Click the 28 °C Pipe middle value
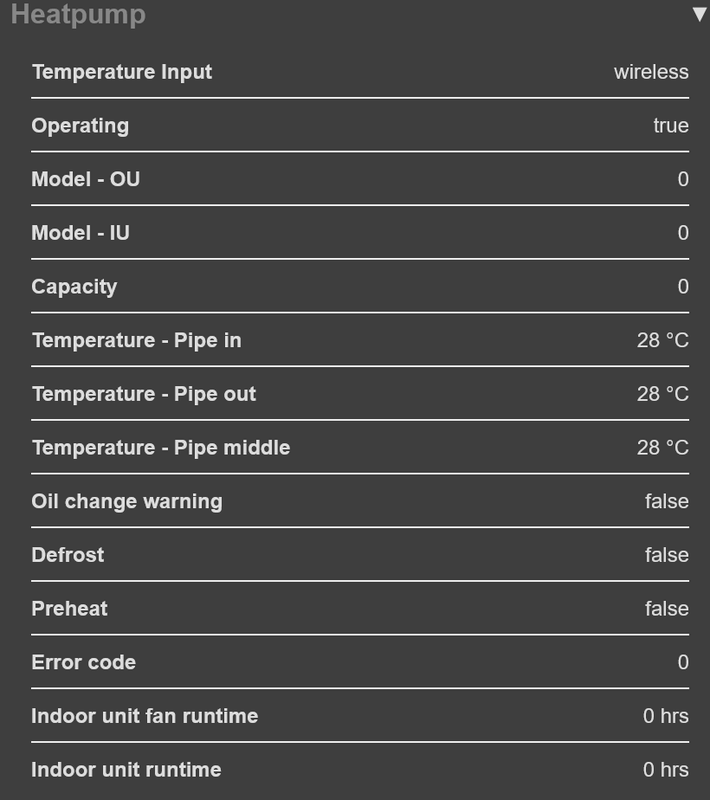The image size is (710, 800). (x=659, y=447)
